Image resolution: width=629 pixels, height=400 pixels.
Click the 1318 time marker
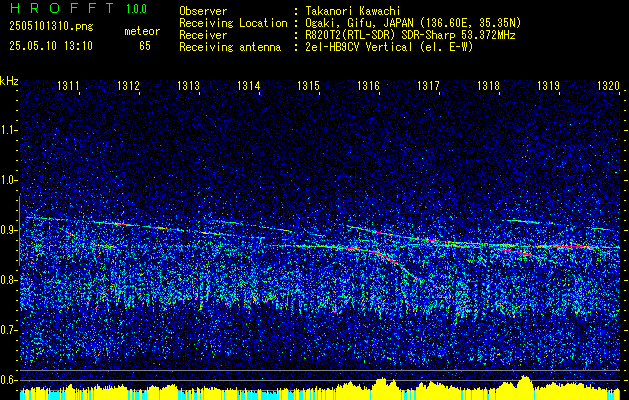(x=488, y=85)
